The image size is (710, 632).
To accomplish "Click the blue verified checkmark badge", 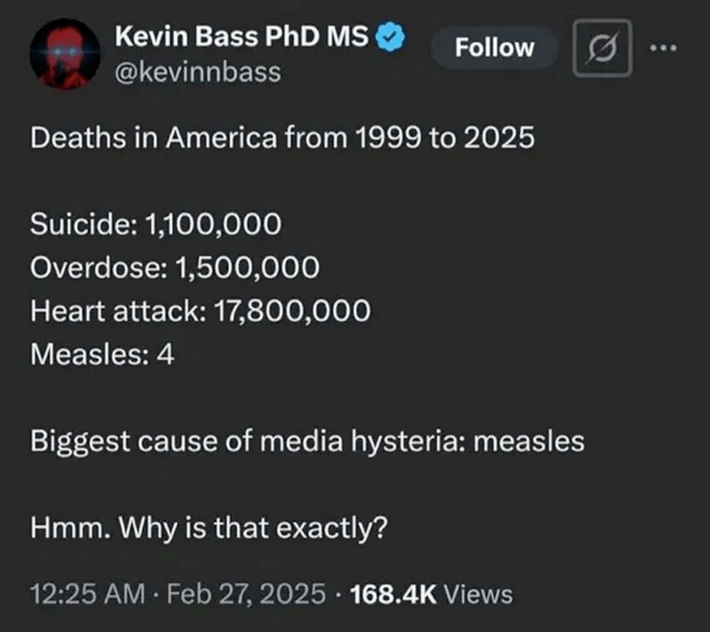I will 390,40.
